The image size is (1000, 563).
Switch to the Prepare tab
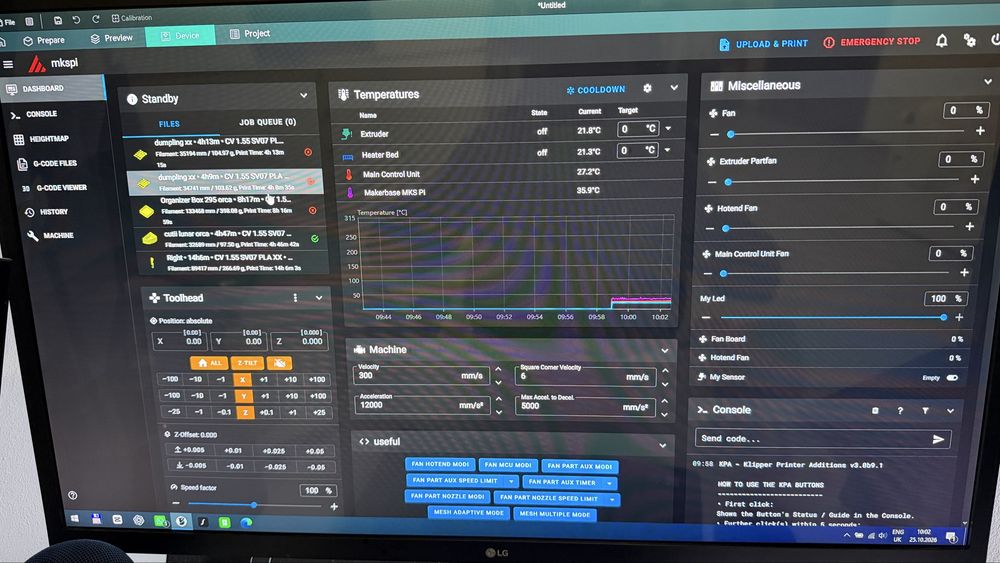point(44,40)
